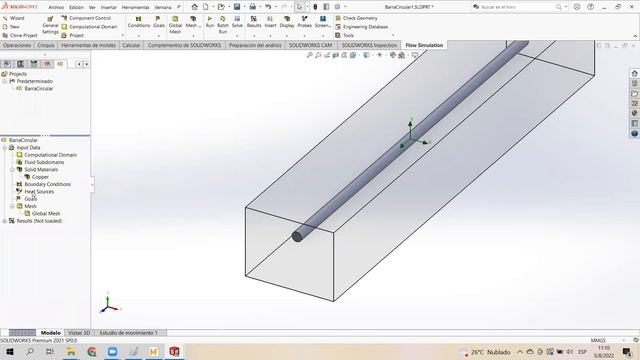
Task: Open the Tools dropdown
Action: (x=345, y=36)
